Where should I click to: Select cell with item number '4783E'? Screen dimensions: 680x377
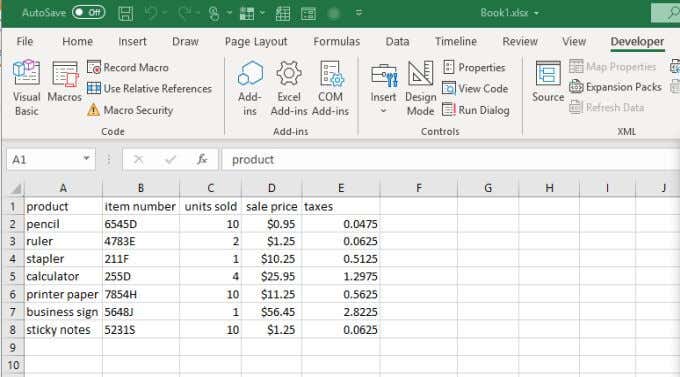tap(141, 241)
